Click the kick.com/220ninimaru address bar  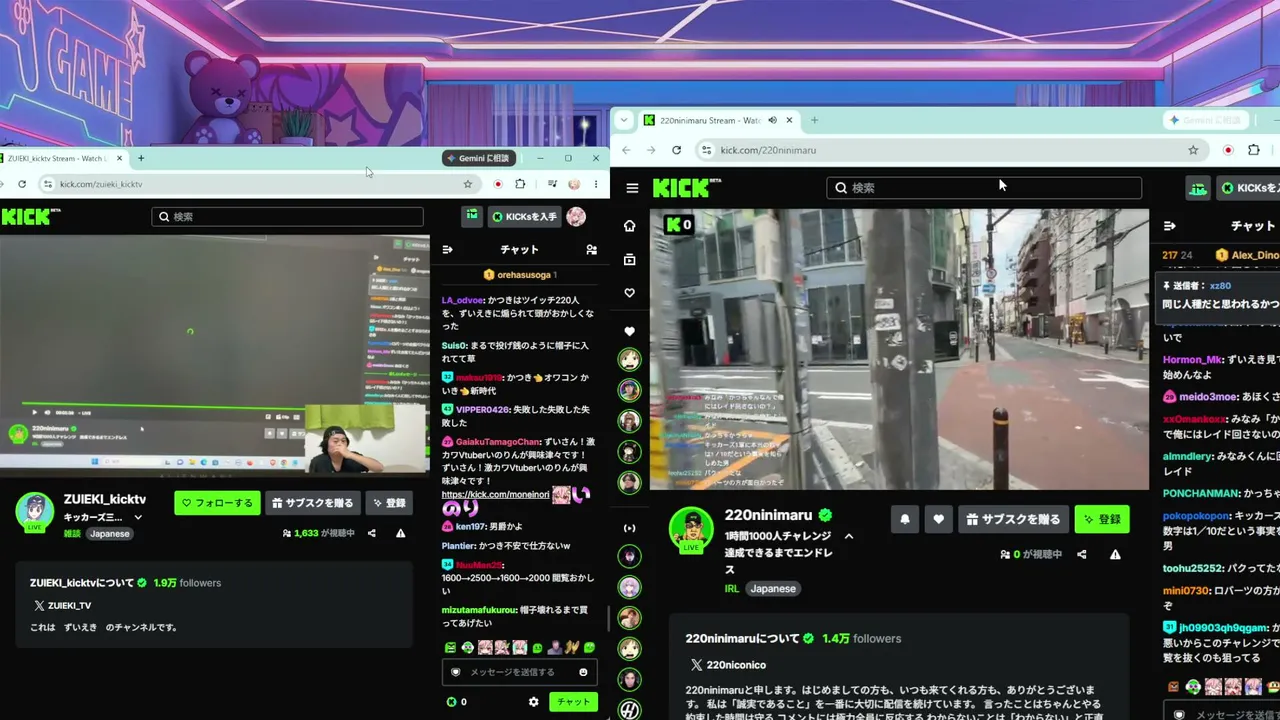950,150
